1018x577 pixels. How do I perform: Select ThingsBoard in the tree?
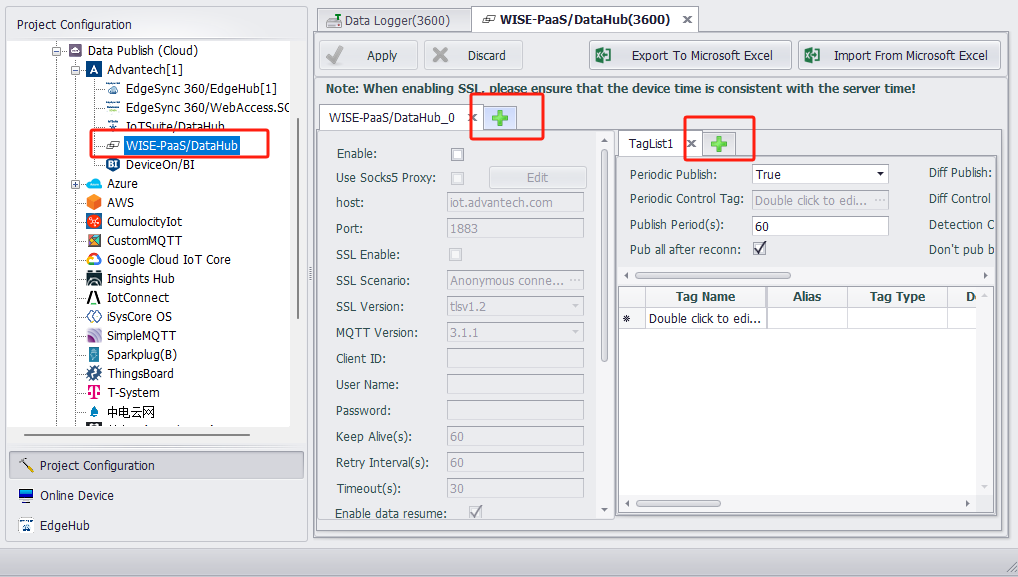(140, 374)
